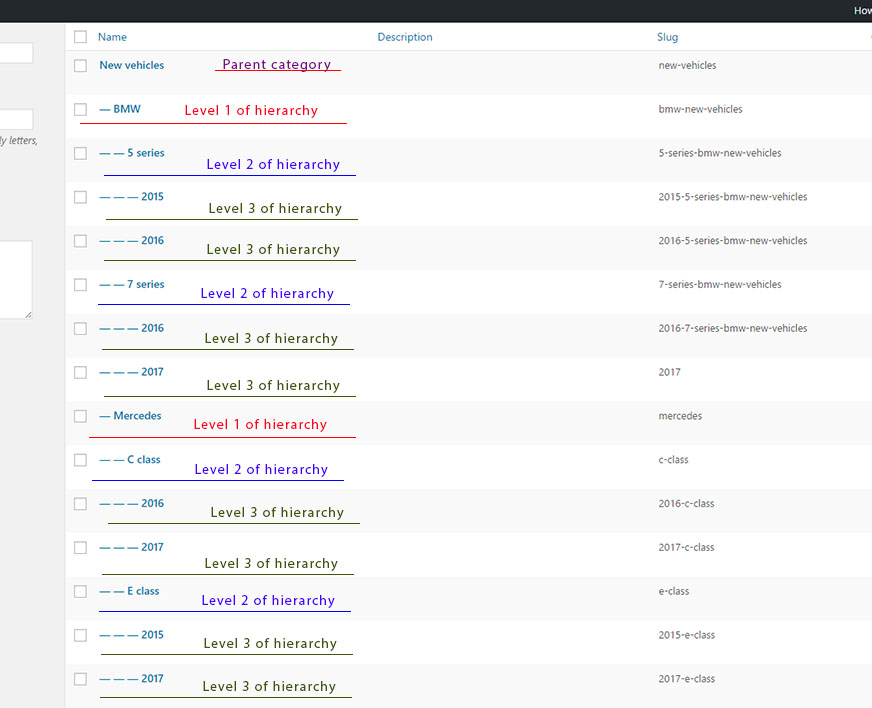Tick the checkbox for 2015-e-class row
Image resolution: width=872 pixels, height=708 pixels.
coord(81,636)
